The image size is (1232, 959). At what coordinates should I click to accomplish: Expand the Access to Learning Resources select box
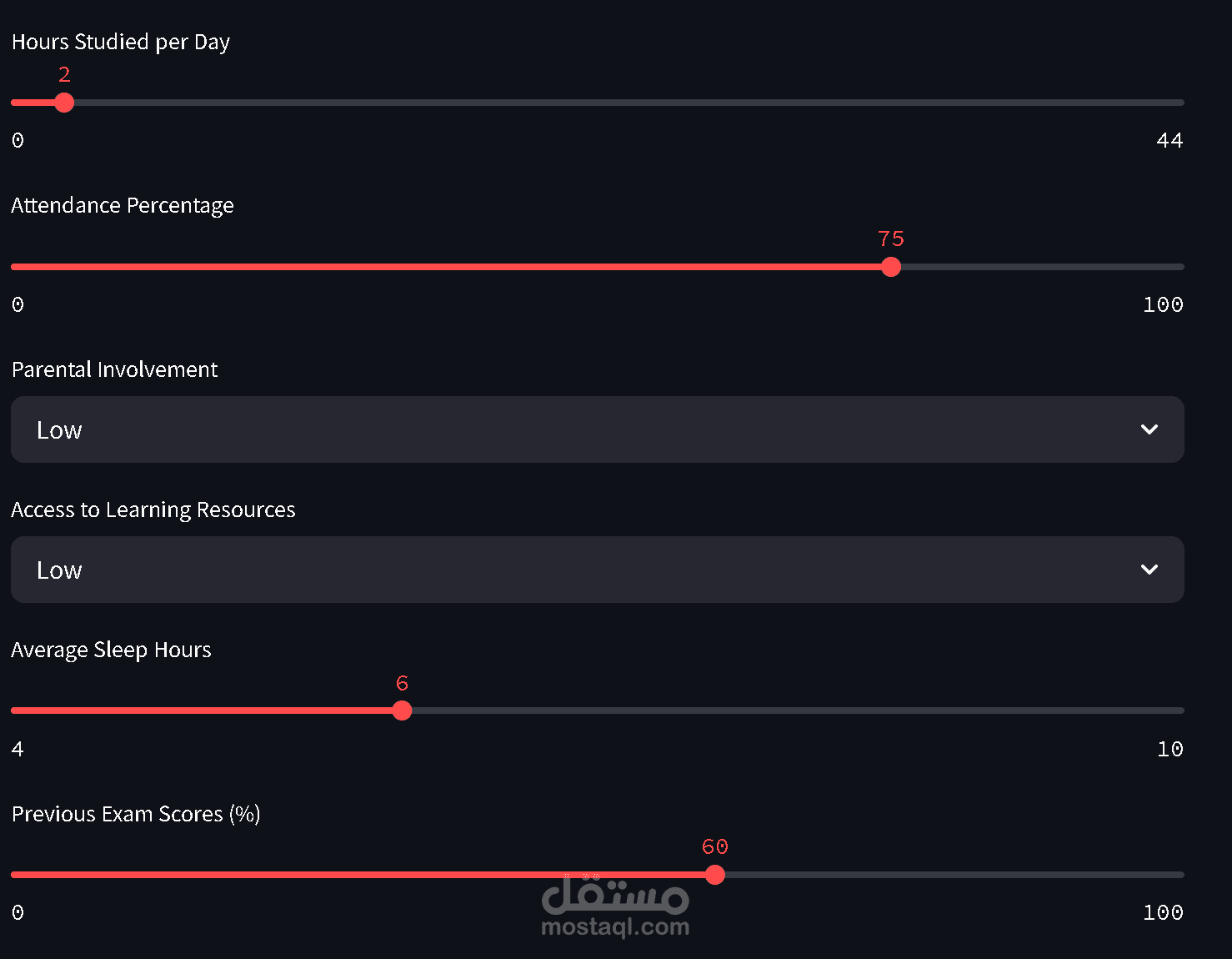583,570
